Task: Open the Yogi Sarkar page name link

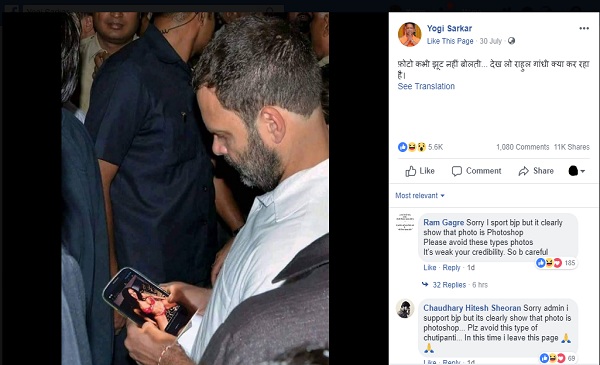Action: click(x=449, y=28)
